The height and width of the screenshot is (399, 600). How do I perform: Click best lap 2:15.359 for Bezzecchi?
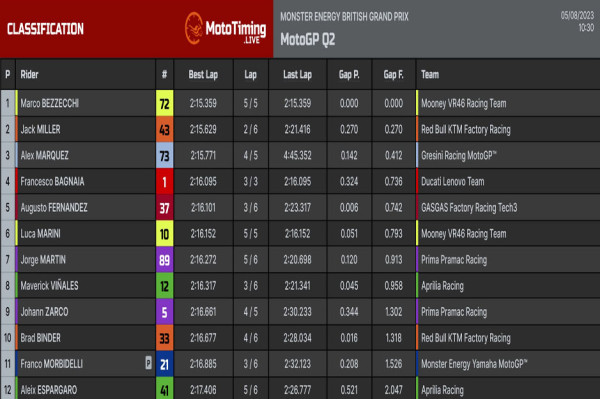tap(203, 103)
